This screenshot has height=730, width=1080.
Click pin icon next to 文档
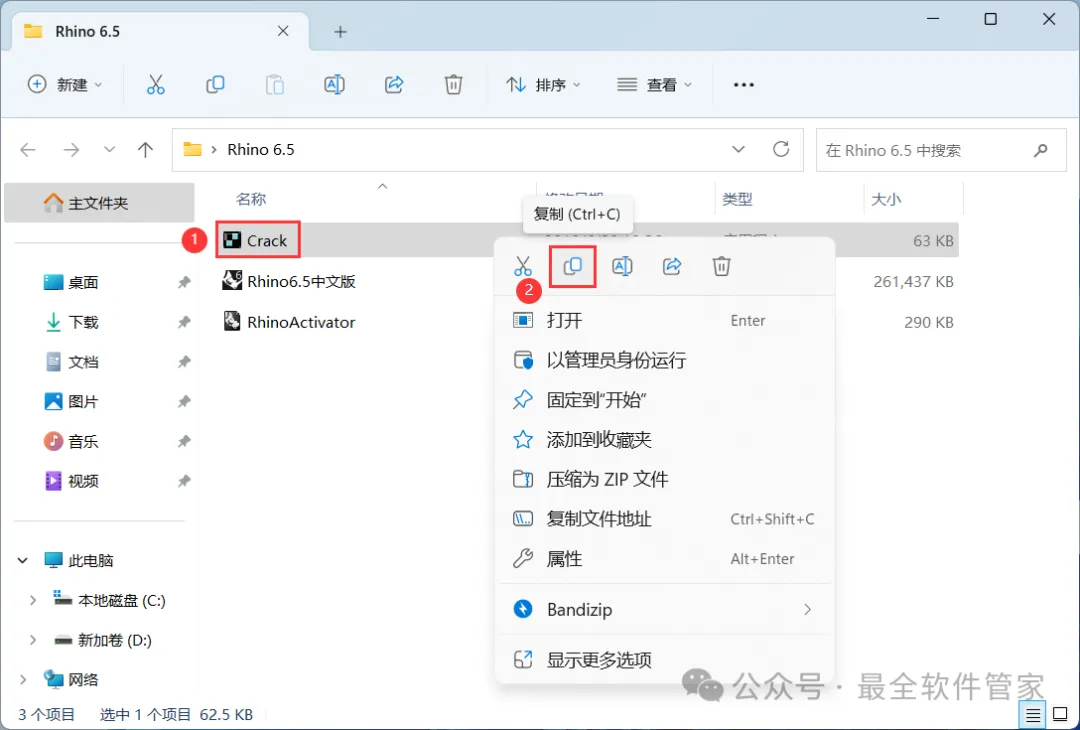(184, 362)
